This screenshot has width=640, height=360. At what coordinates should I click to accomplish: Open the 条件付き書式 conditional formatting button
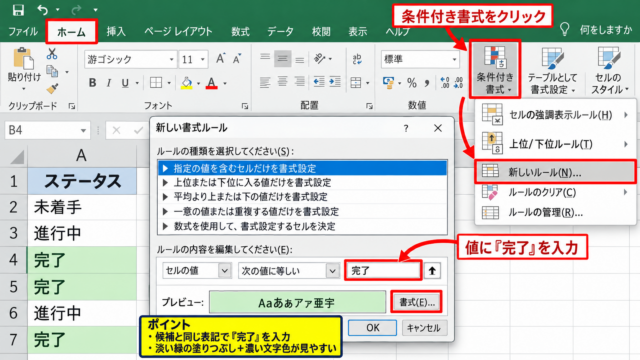[x=495, y=69]
